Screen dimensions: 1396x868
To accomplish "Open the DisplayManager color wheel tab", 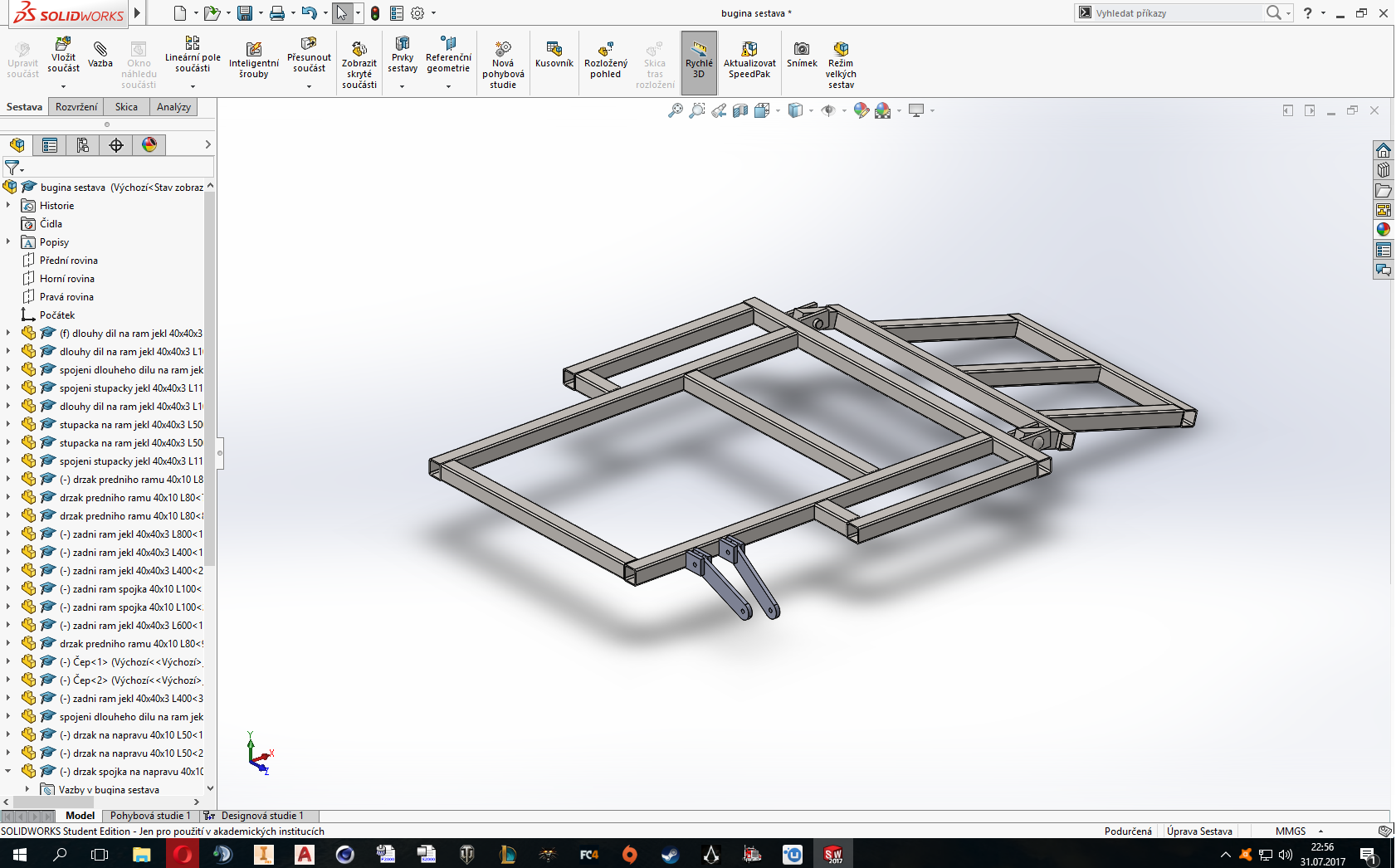I will click(x=149, y=145).
